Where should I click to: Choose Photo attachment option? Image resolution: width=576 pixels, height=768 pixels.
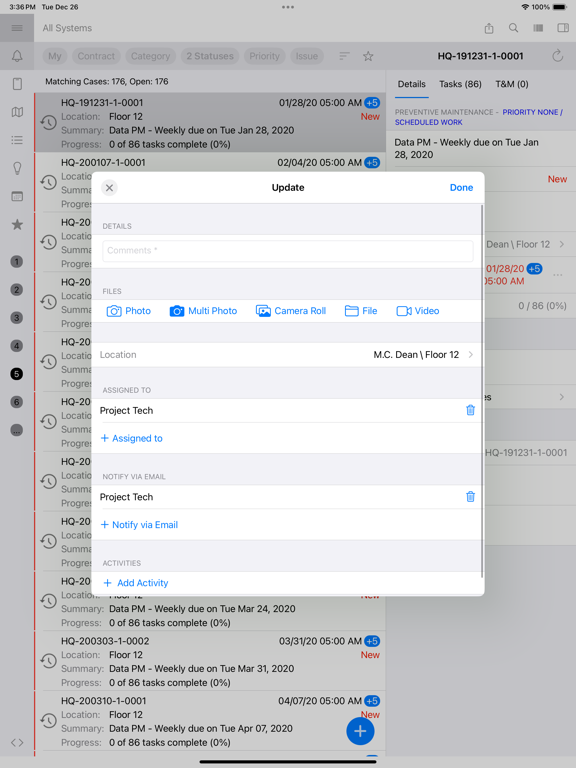click(x=129, y=311)
